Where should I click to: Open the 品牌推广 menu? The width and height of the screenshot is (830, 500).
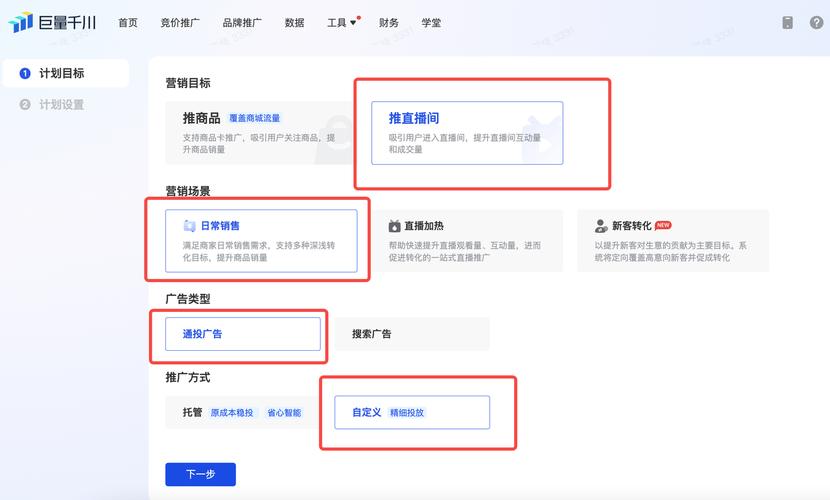[242, 23]
